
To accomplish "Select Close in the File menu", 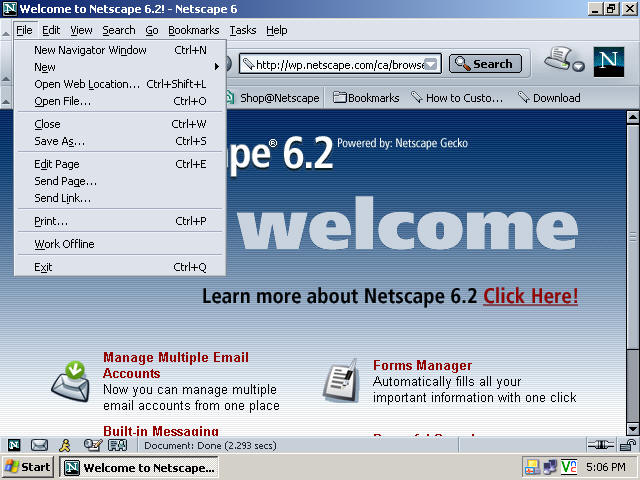I will [120, 124].
